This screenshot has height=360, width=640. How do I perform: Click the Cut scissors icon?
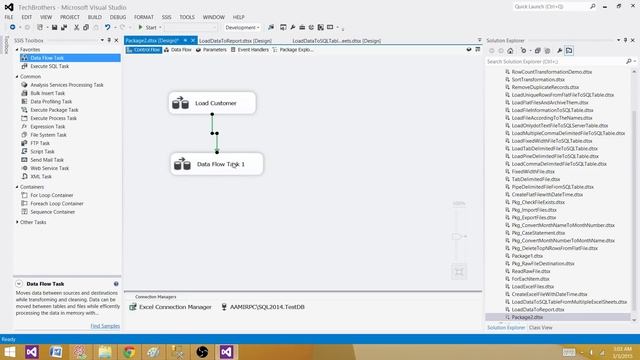tap(76, 27)
